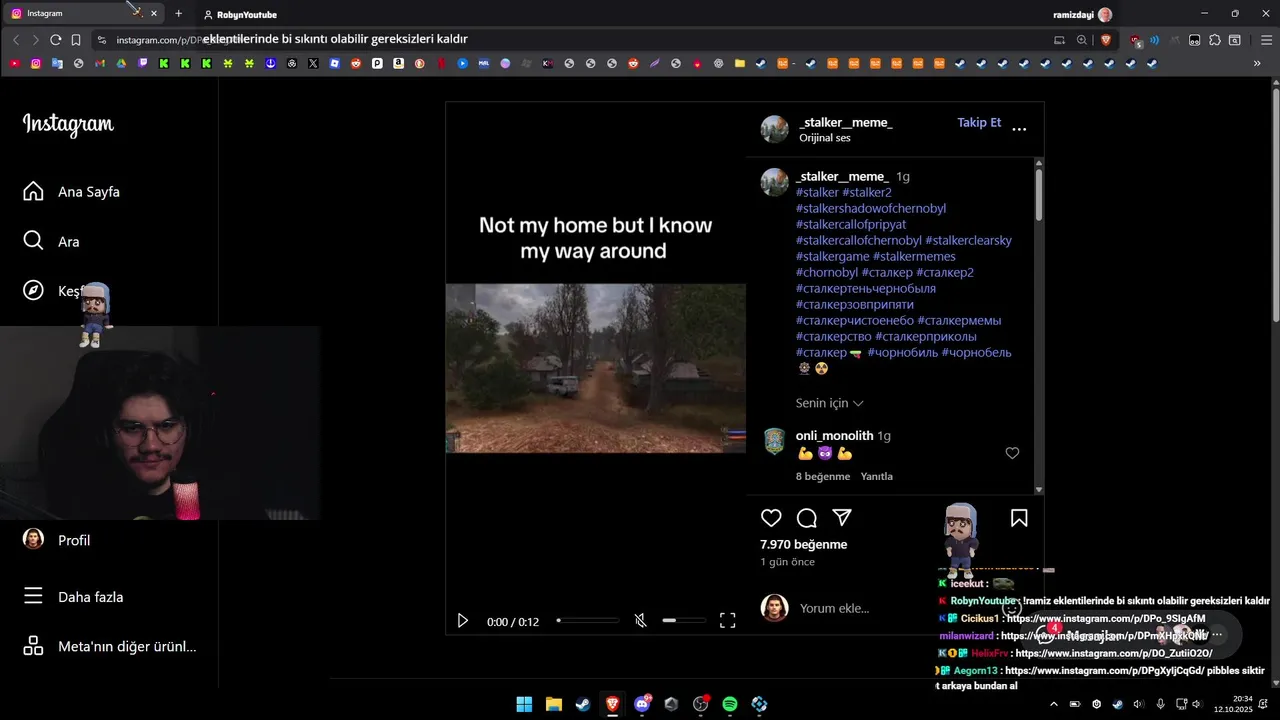1280x720 pixels.
Task: Open the yellow folder bookmark
Action: (740, 63)
